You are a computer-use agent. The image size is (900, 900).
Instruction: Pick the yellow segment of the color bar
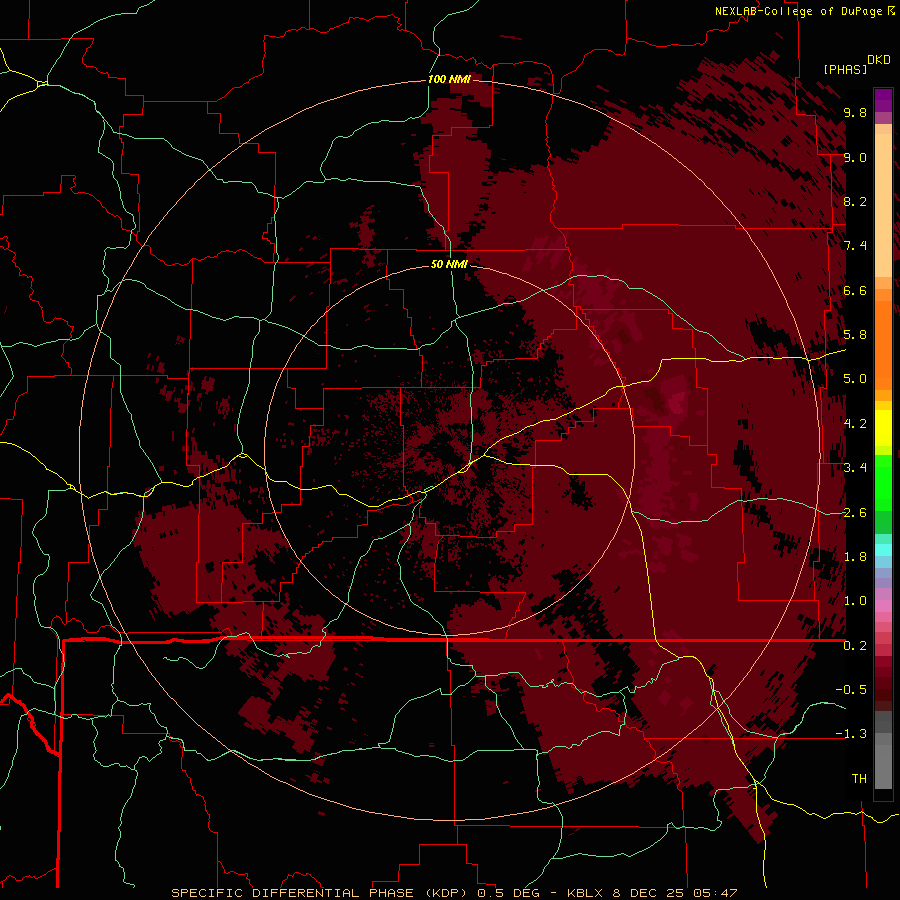pos(883,428)
